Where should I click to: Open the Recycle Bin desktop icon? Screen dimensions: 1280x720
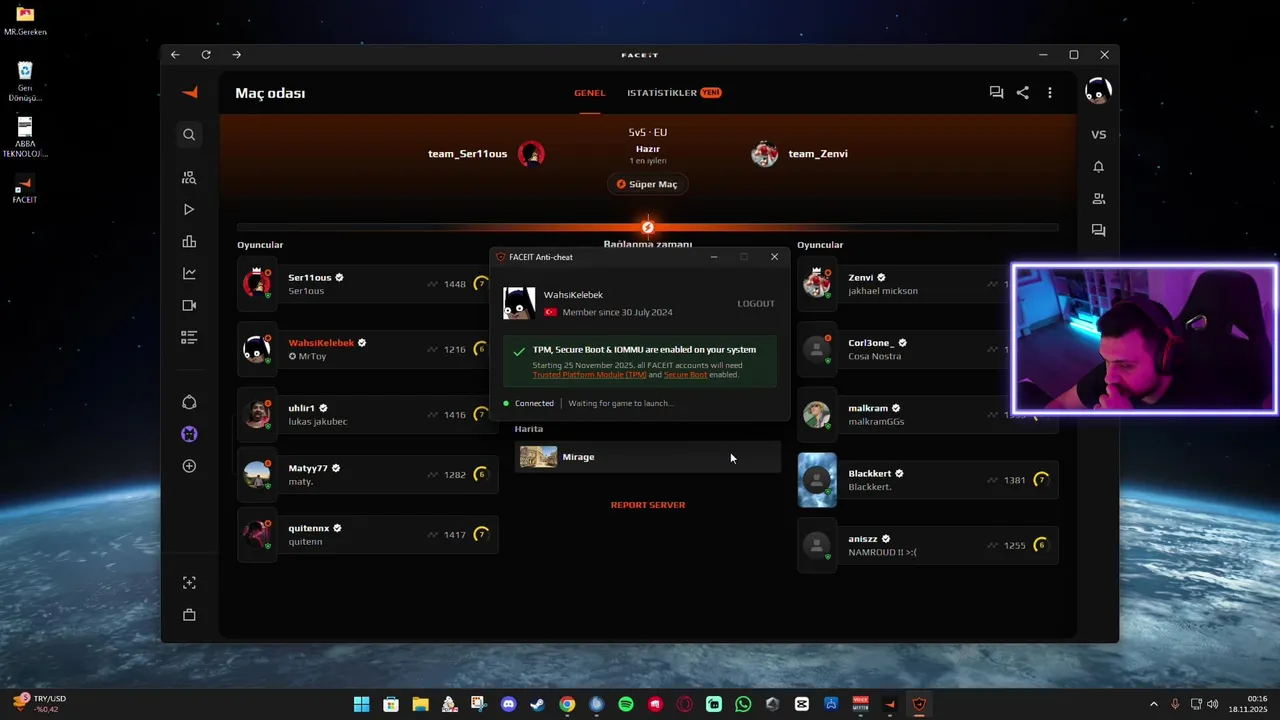click(x=25, y=82)
